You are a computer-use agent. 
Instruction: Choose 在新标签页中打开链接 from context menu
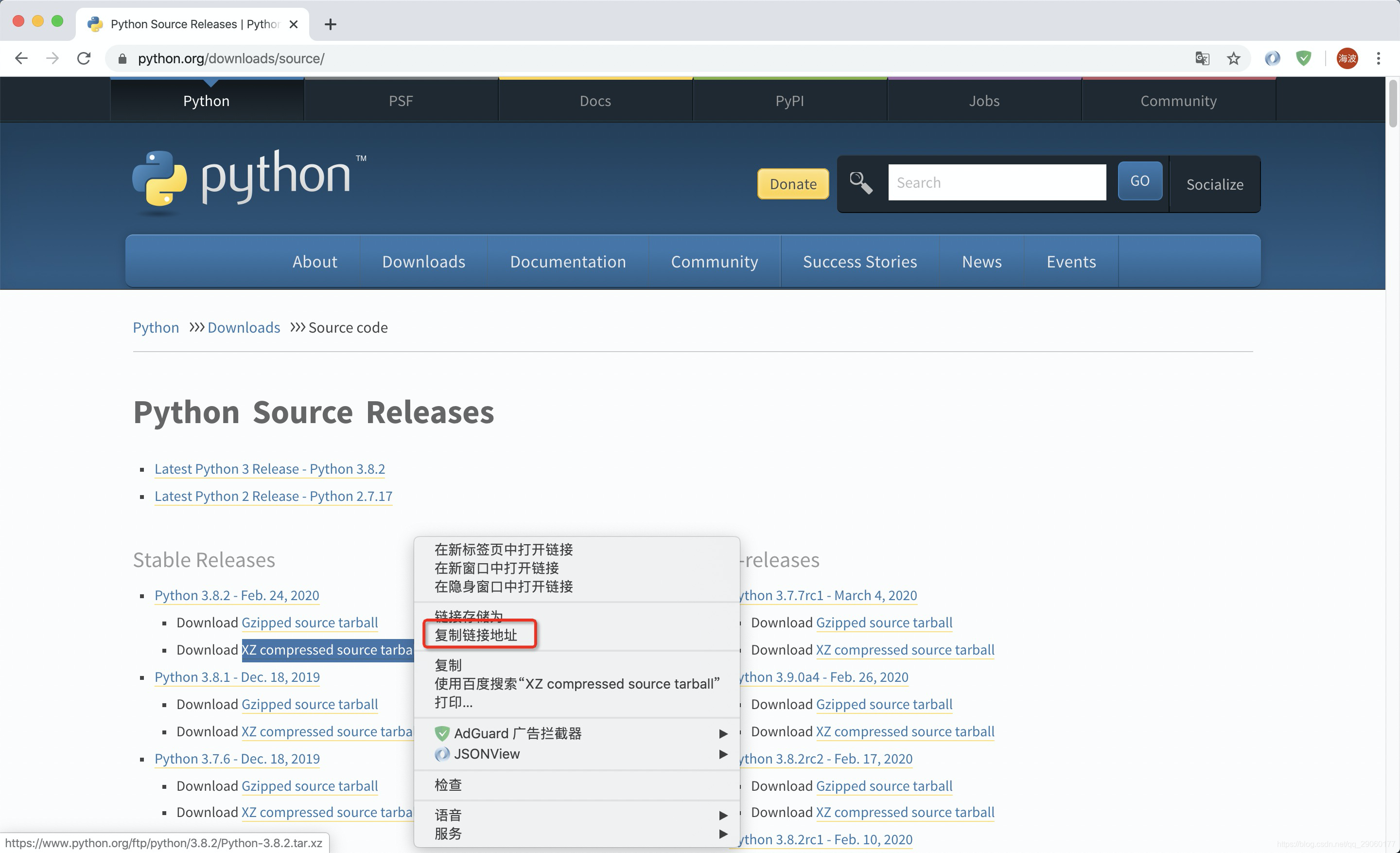(x=577, y=550)
